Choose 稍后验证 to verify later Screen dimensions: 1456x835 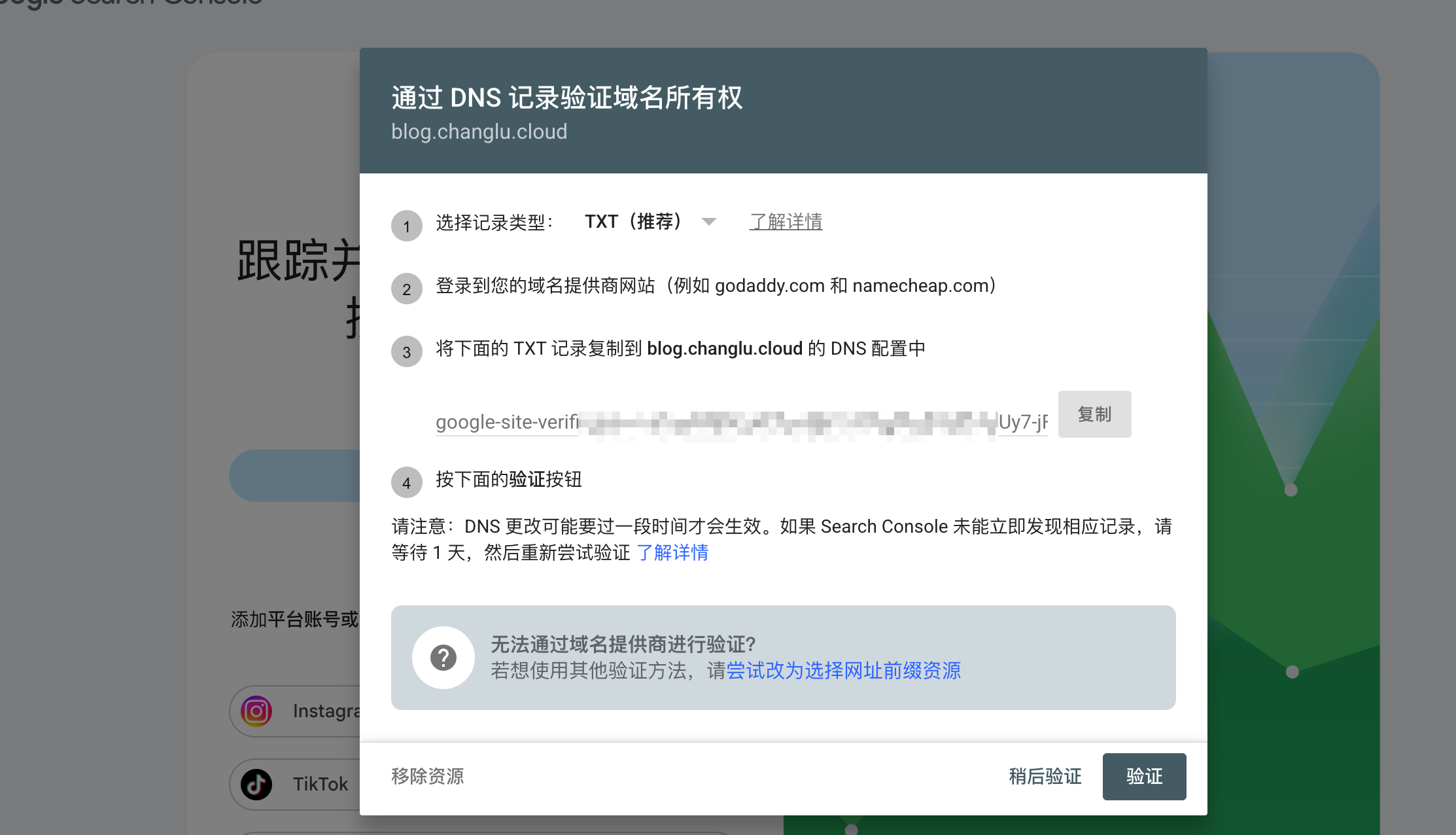1045,777
